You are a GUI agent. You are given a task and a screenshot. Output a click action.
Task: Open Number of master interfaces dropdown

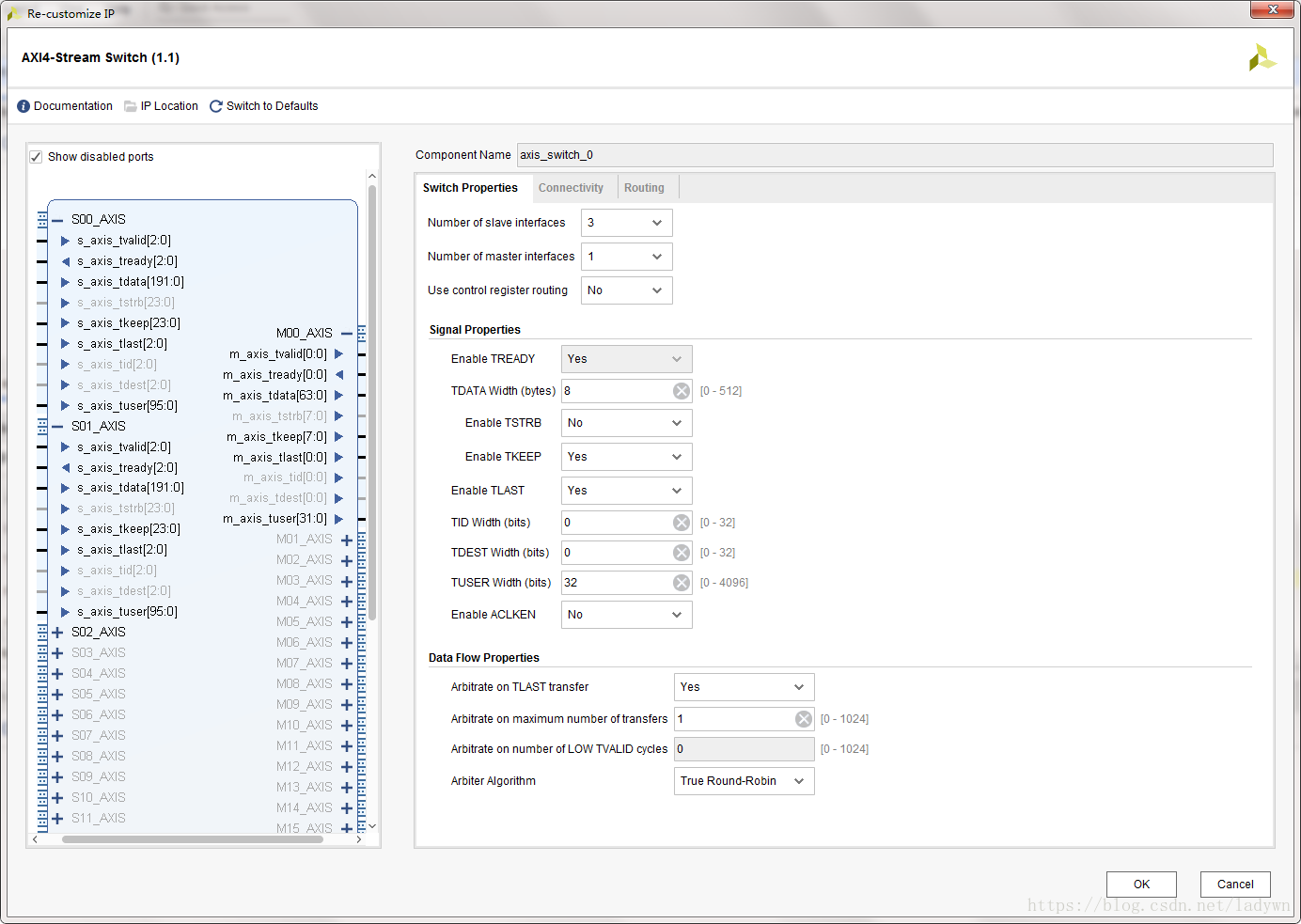[627, 257]
